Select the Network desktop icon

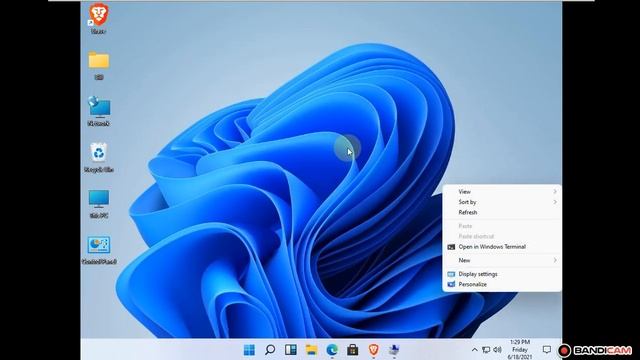pos(98,111)
